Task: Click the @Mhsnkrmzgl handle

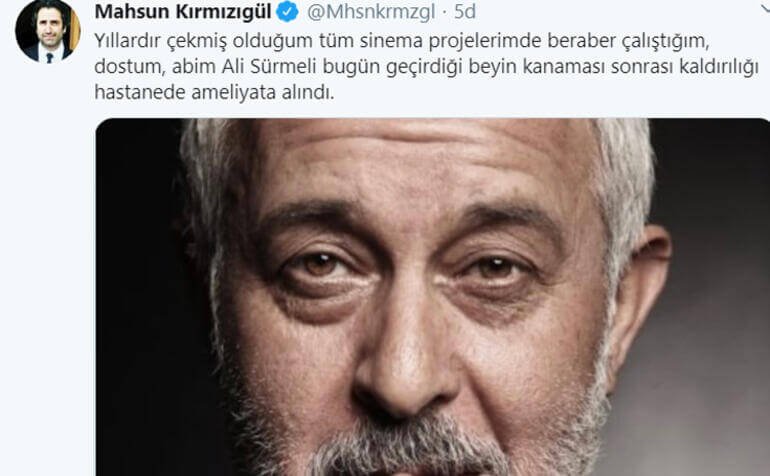Action: [371, 12]
